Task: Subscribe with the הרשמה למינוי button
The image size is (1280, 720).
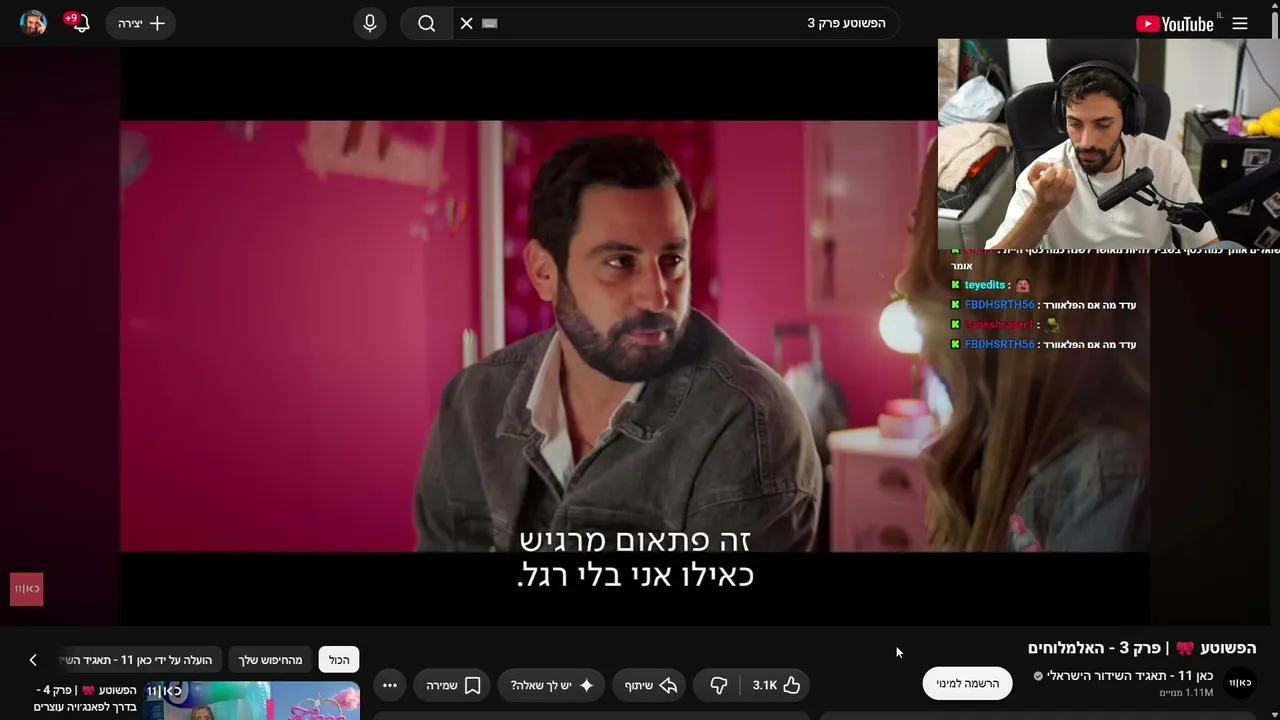Action: tap(967, 683)
